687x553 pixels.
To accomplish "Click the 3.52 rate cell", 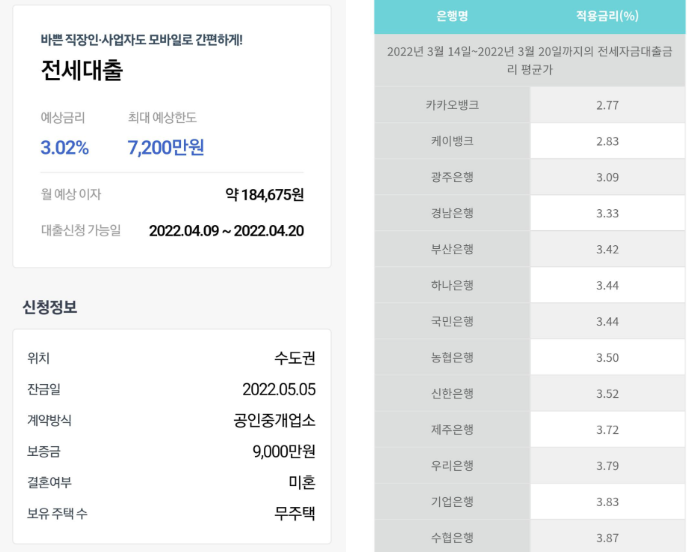I will (608, 393).
